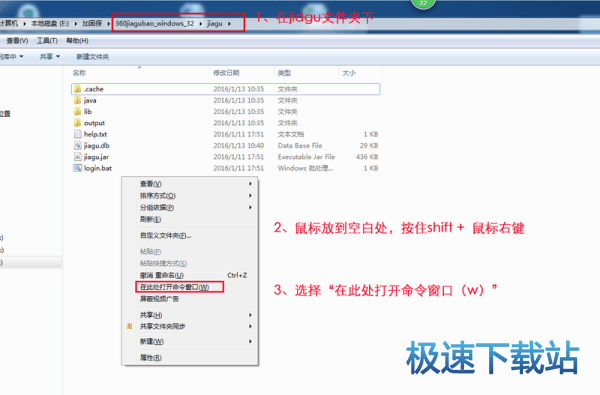Click the 加固保 breadcrumb segment
The image size is (600, 395).
[92, 24]
